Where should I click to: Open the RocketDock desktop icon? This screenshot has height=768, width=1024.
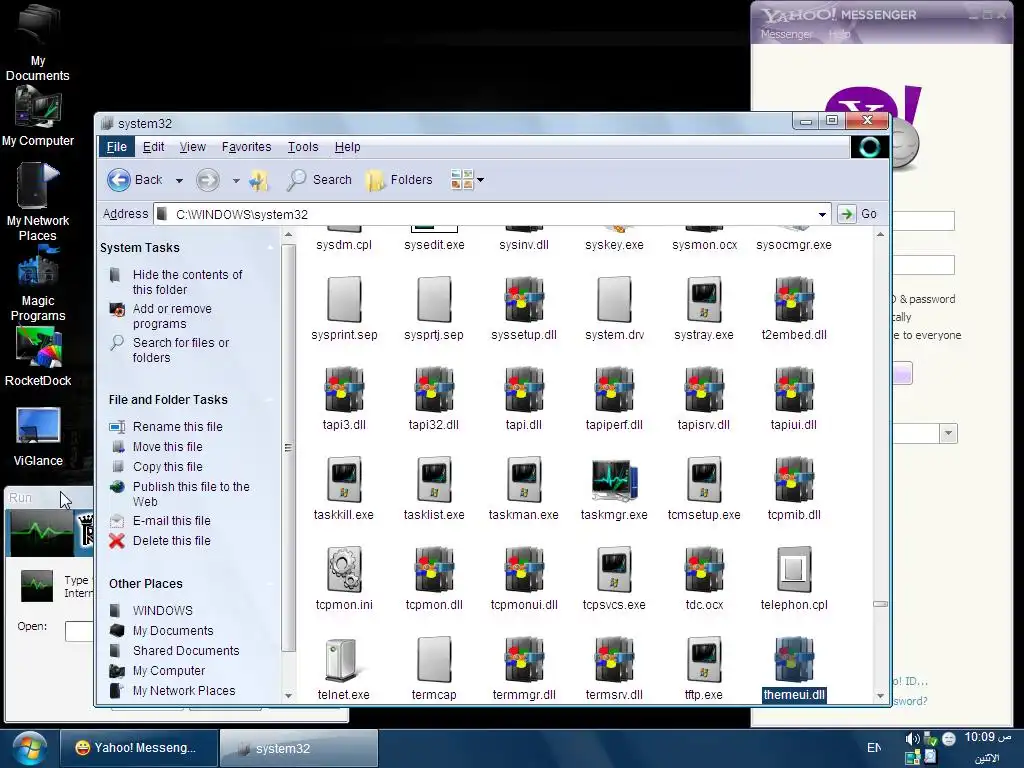coord(38,357)
